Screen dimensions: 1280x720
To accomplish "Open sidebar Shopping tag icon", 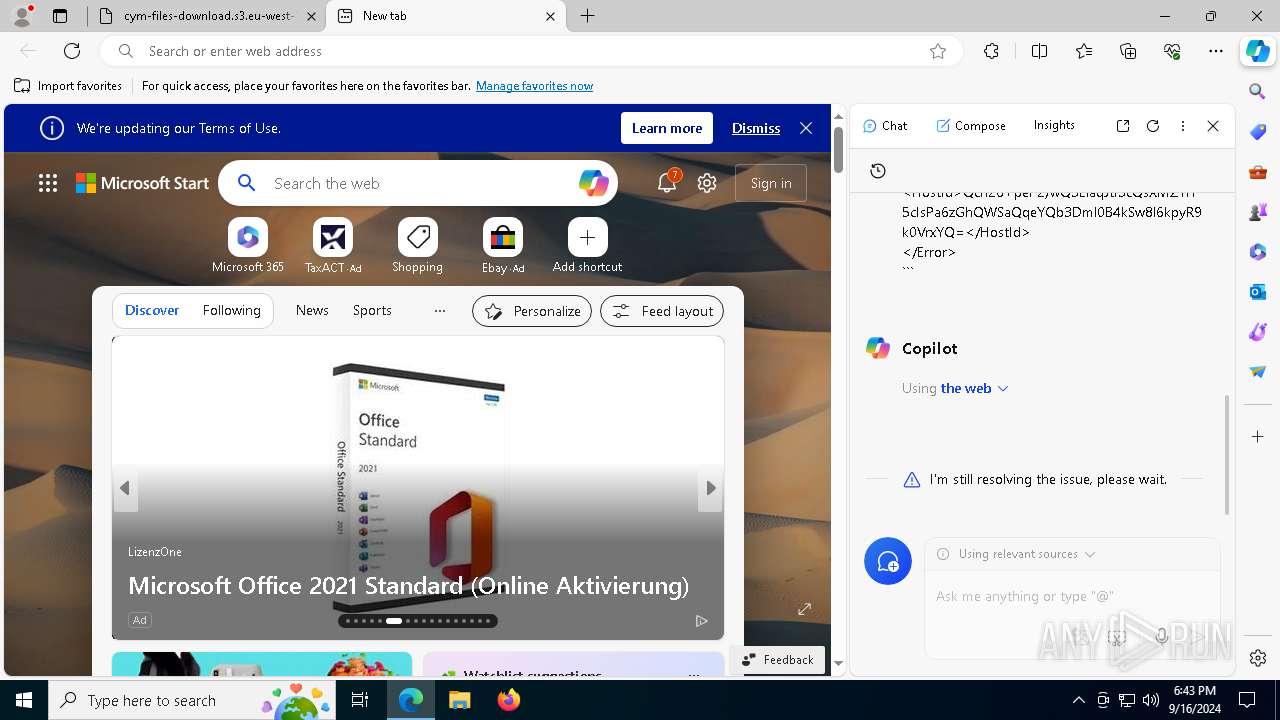I will point(1258,132).
